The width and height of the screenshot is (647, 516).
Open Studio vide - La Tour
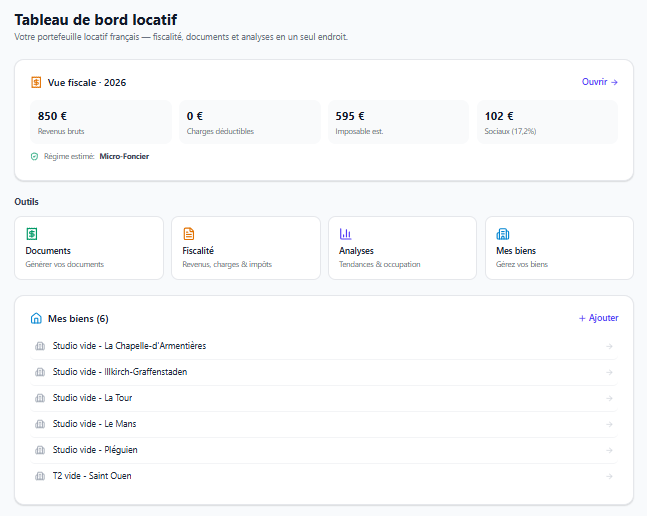pyautogui.click(x=324, y=398)
